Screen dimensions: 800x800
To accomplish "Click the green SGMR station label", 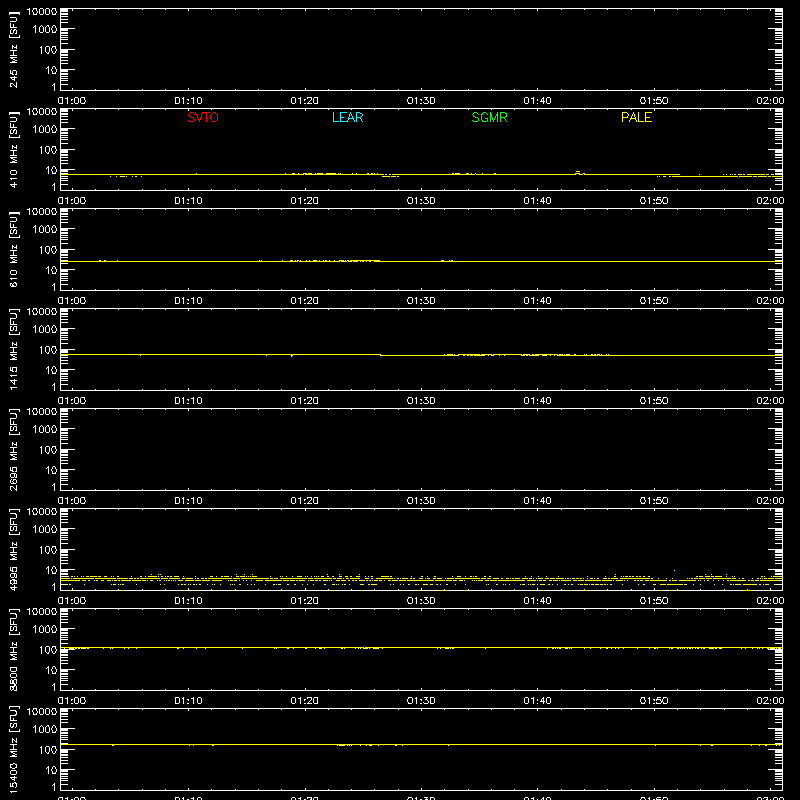I will (x=489, y=117).
